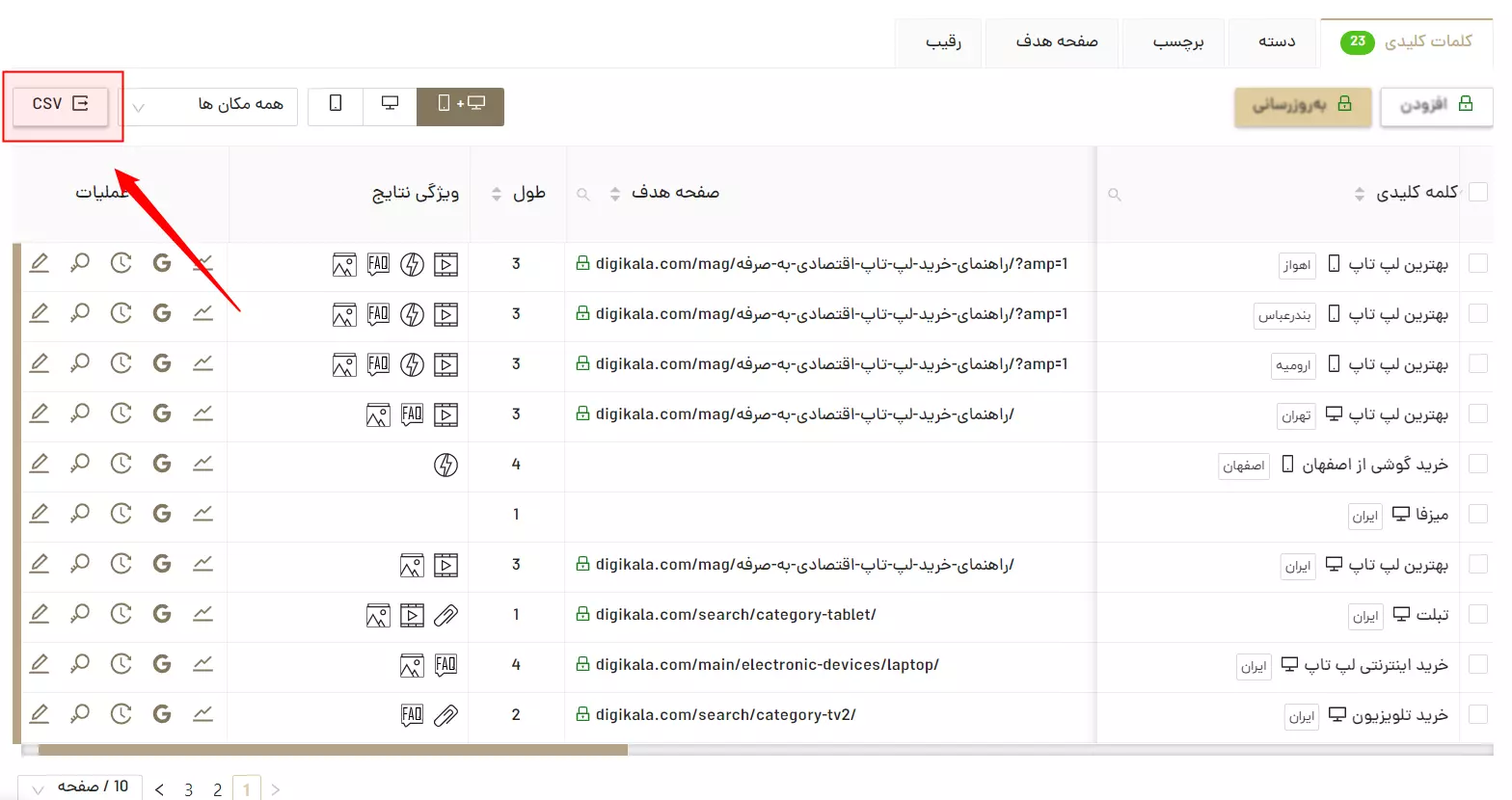Switch to the کلمات کلیدی tab
The height and width of the screenshot is (800, 1512).
tap(1407, 41)
